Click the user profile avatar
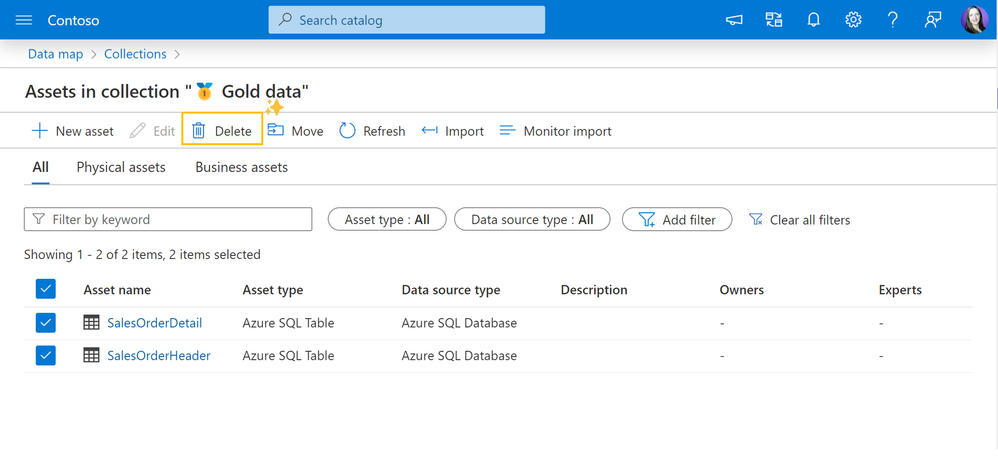The width and height of the screenshot is (998, 458). coord(974,20)
